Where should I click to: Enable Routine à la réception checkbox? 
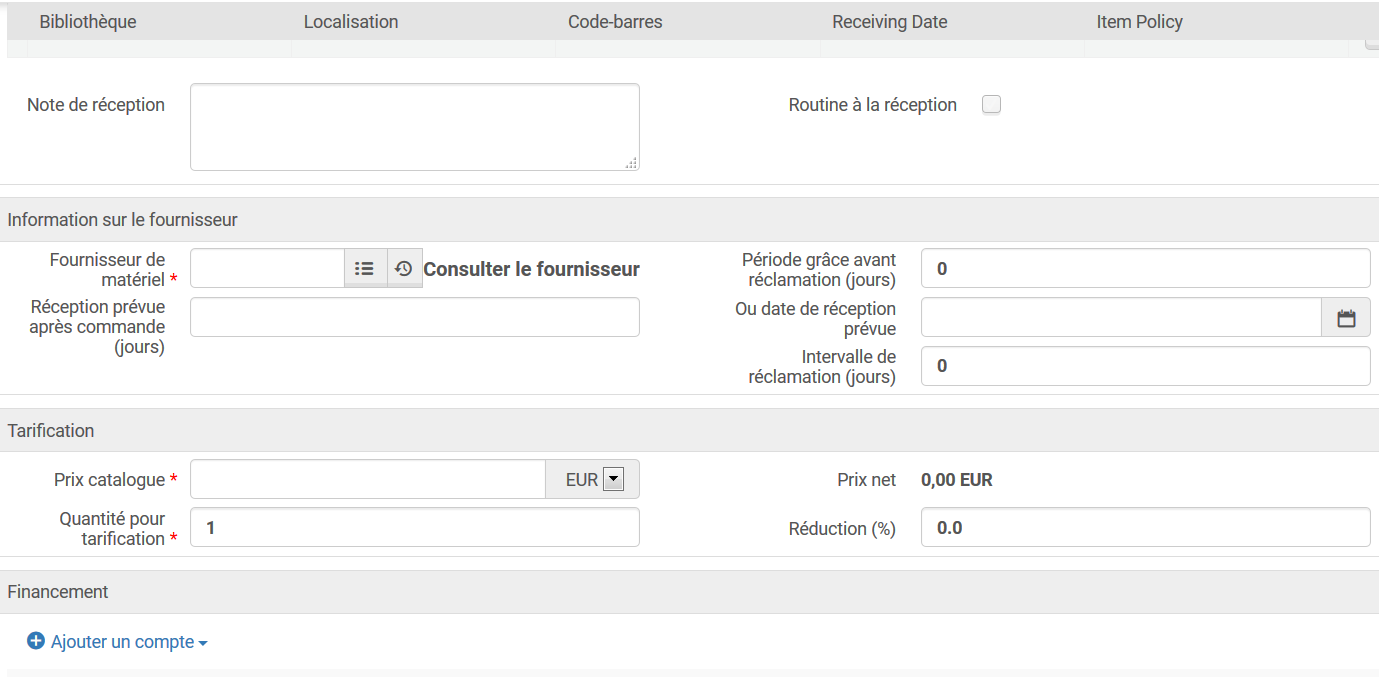coord(991,105)
